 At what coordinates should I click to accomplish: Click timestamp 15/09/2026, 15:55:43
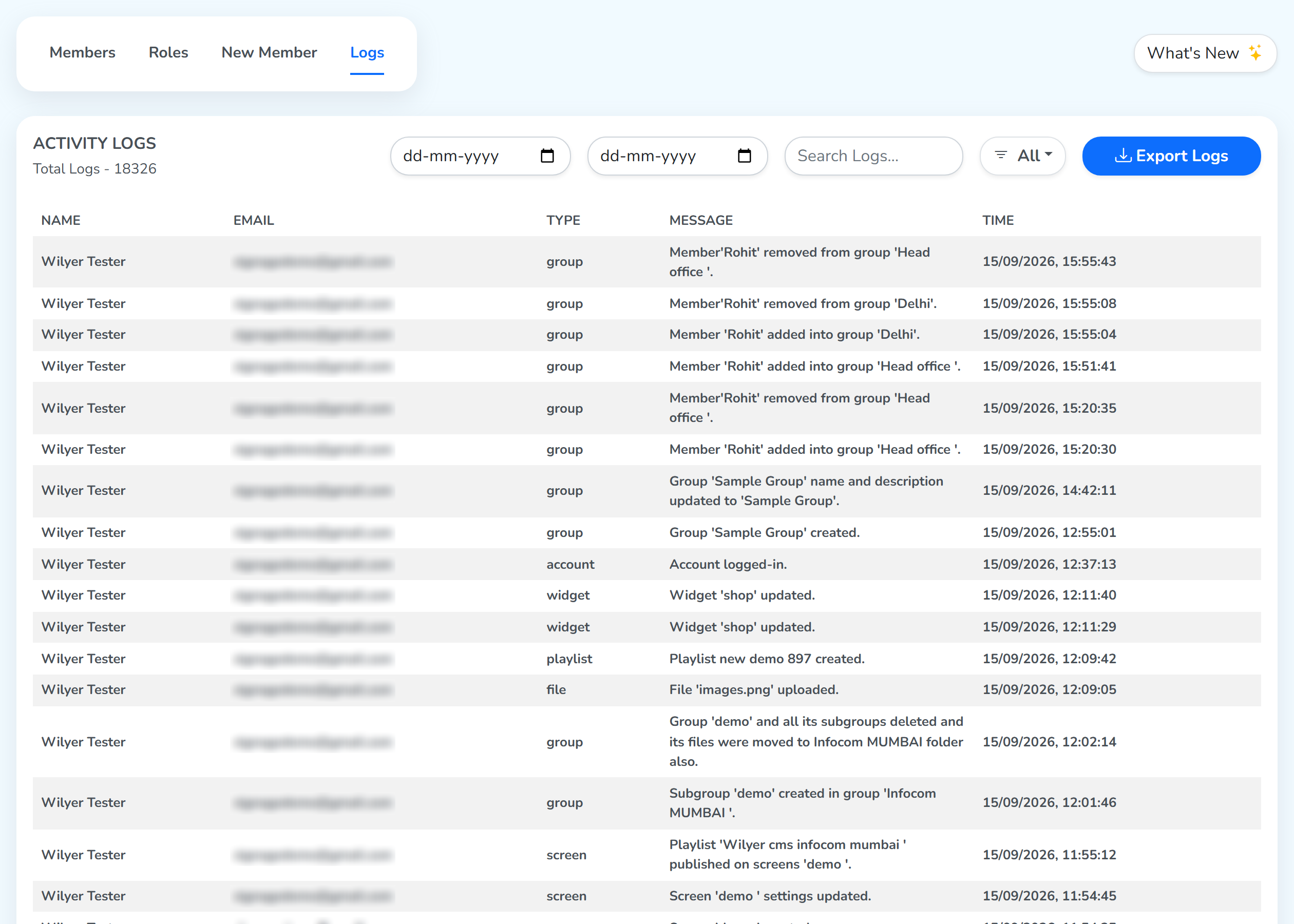click(x=1049, y=262)
